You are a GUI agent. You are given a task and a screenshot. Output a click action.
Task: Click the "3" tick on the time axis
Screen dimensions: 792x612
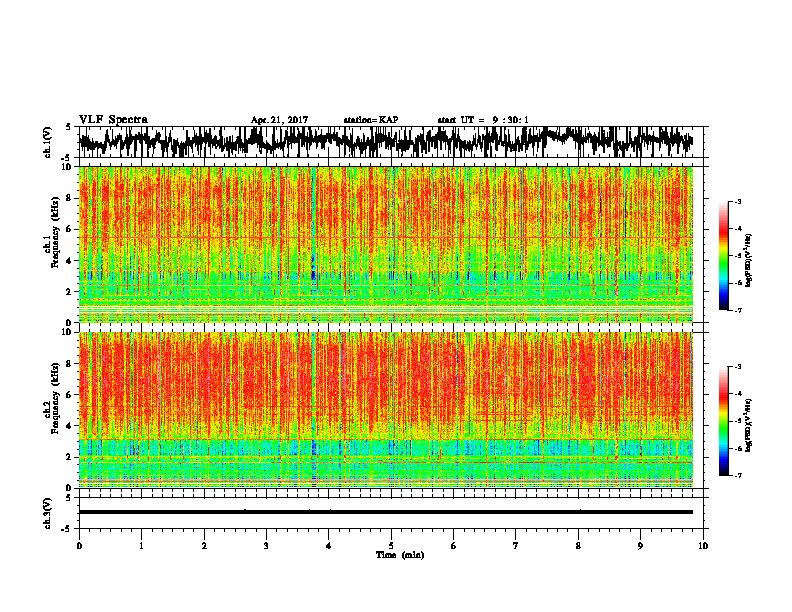point(266,546)
